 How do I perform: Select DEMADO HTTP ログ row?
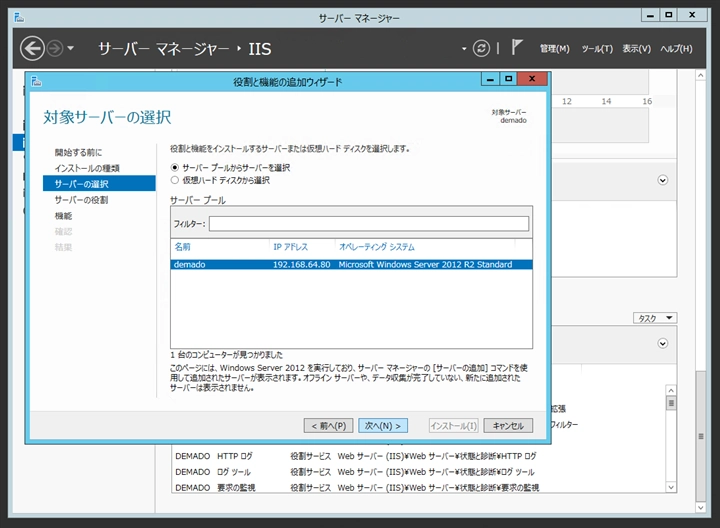419,456
